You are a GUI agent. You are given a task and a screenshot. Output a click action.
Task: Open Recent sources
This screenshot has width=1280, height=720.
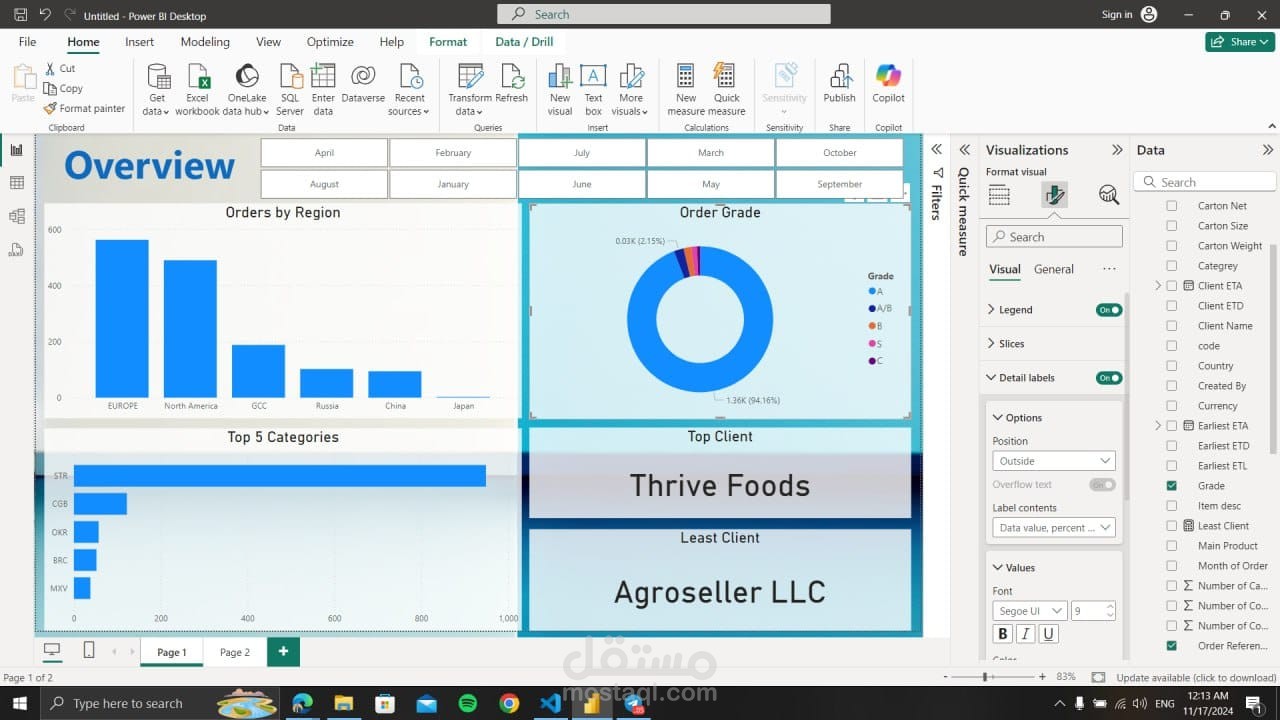(409, 89)
